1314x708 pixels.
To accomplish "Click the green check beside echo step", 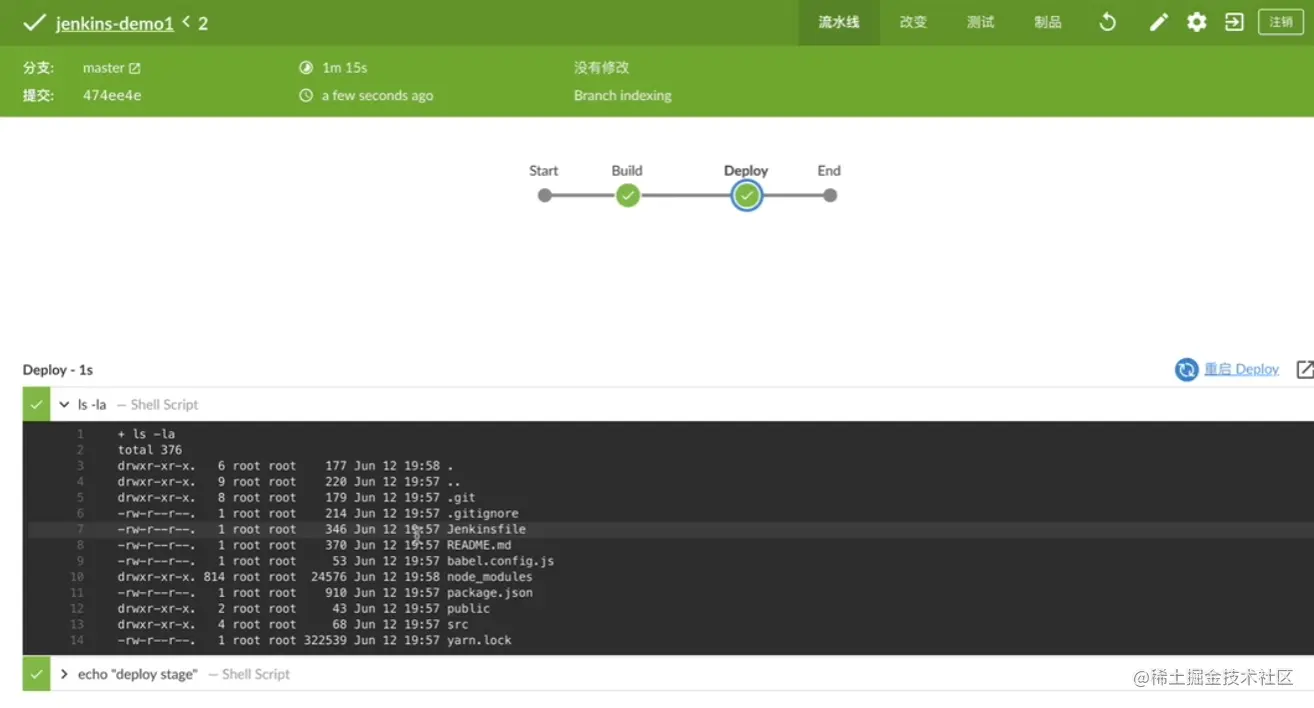I will click(x=36, y=674).
